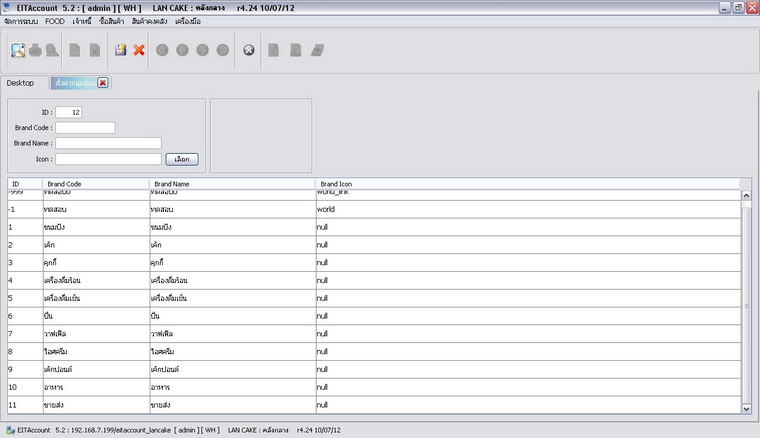Click Brand Name cell in row 4

click(233, 281)
